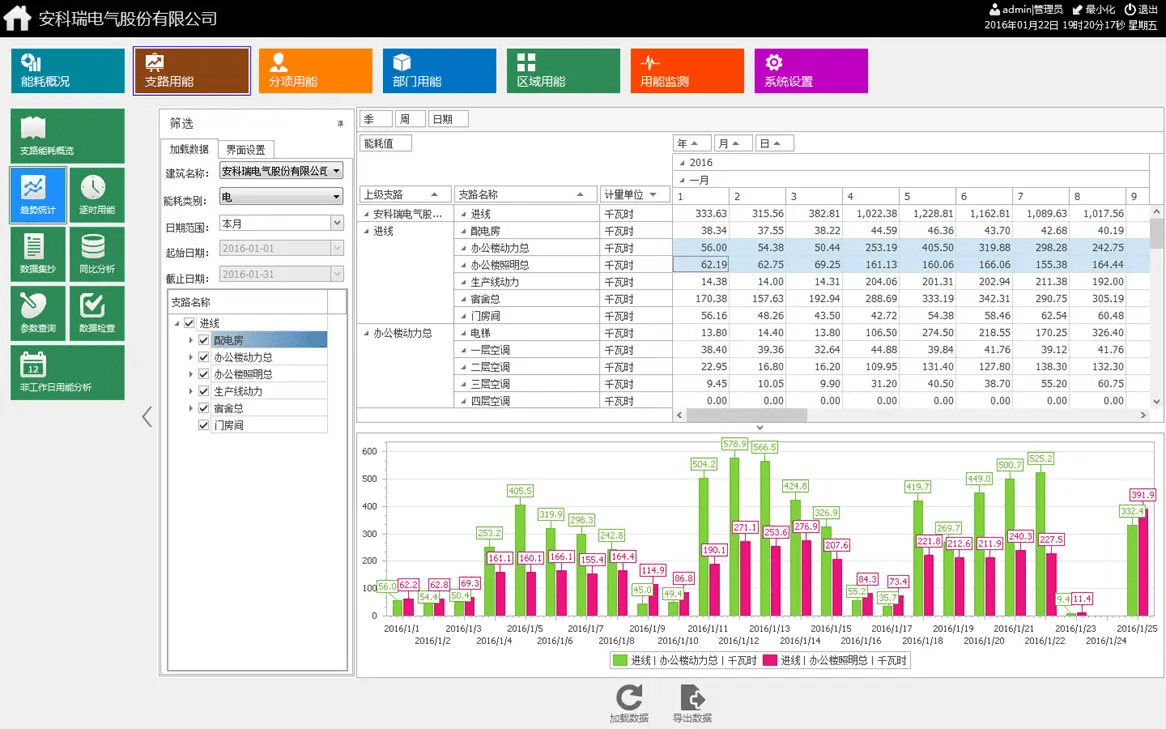This screenshot has width=1166, height=729.
Task: Click the 退出 logout button
Action: 1141,9
